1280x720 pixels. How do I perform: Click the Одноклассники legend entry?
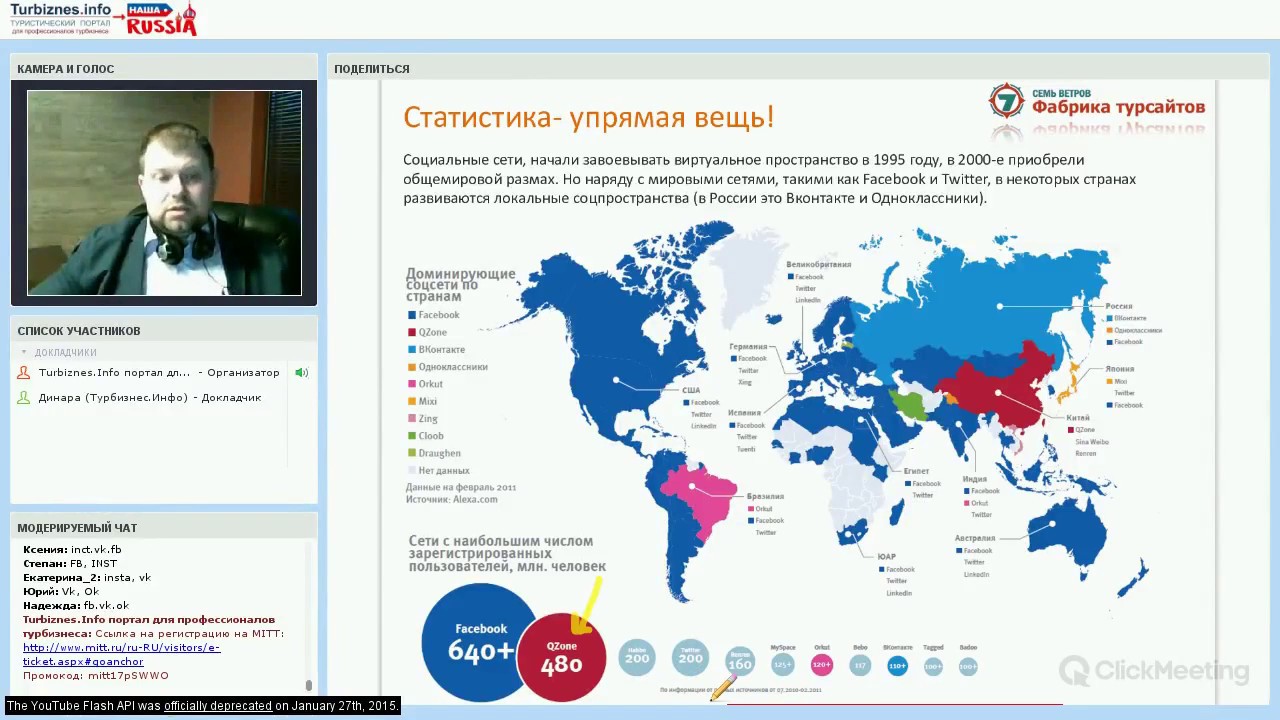(x=447, y=367)
